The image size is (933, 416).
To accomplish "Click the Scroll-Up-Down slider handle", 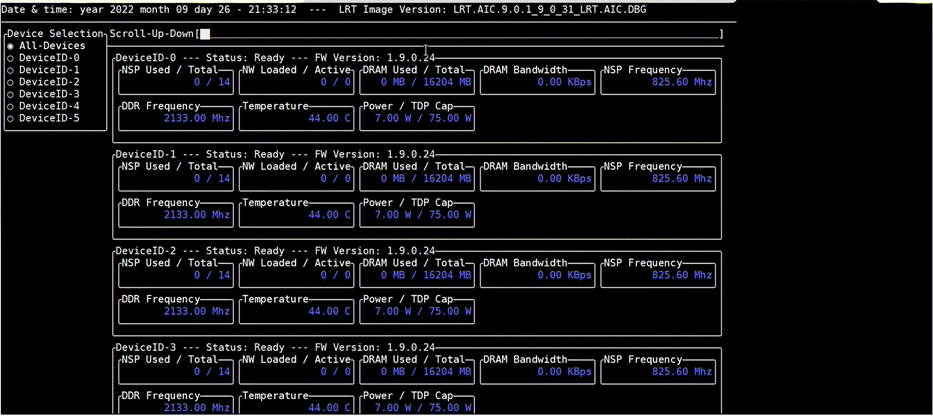I will pyautogui.click(x=205, y=34).
